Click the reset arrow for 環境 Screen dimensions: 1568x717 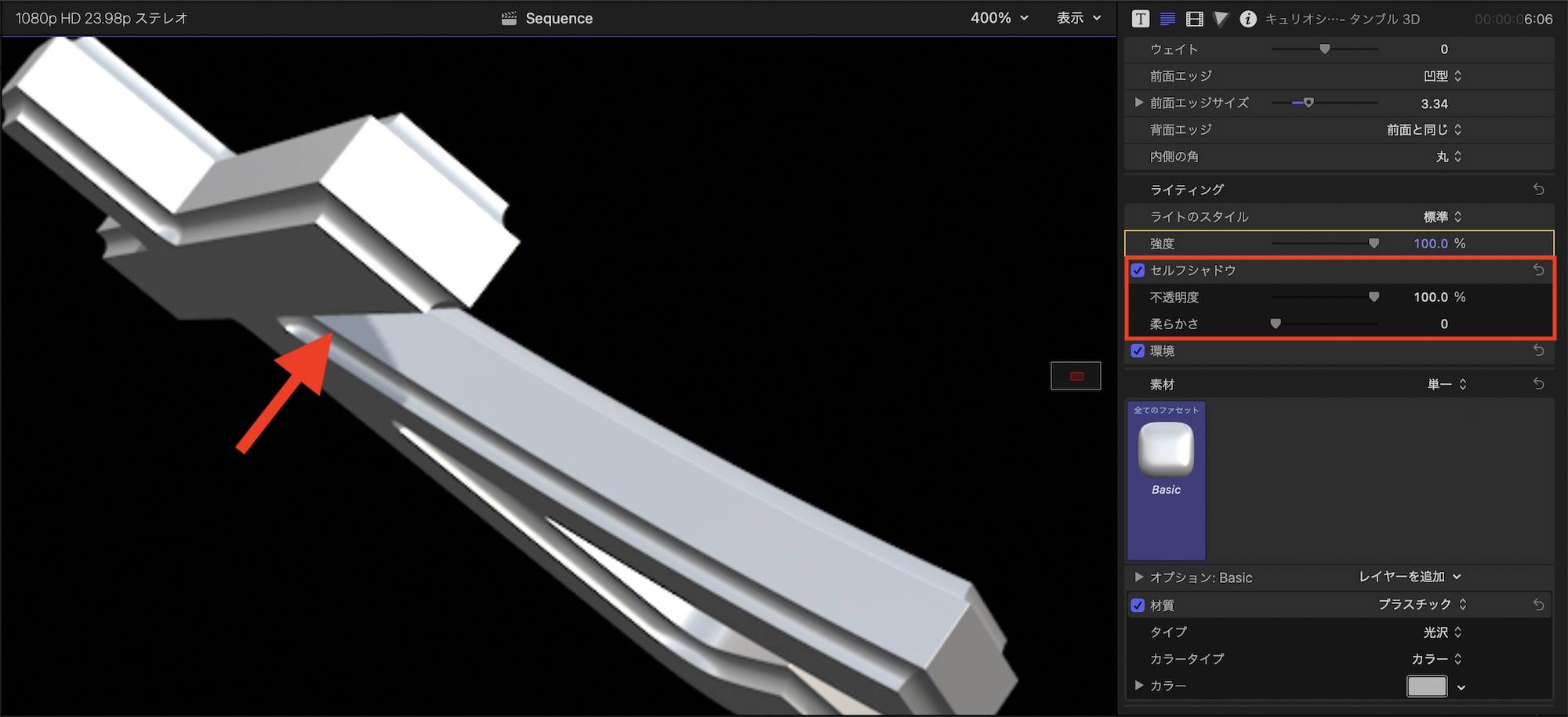tap(1538, 351)
